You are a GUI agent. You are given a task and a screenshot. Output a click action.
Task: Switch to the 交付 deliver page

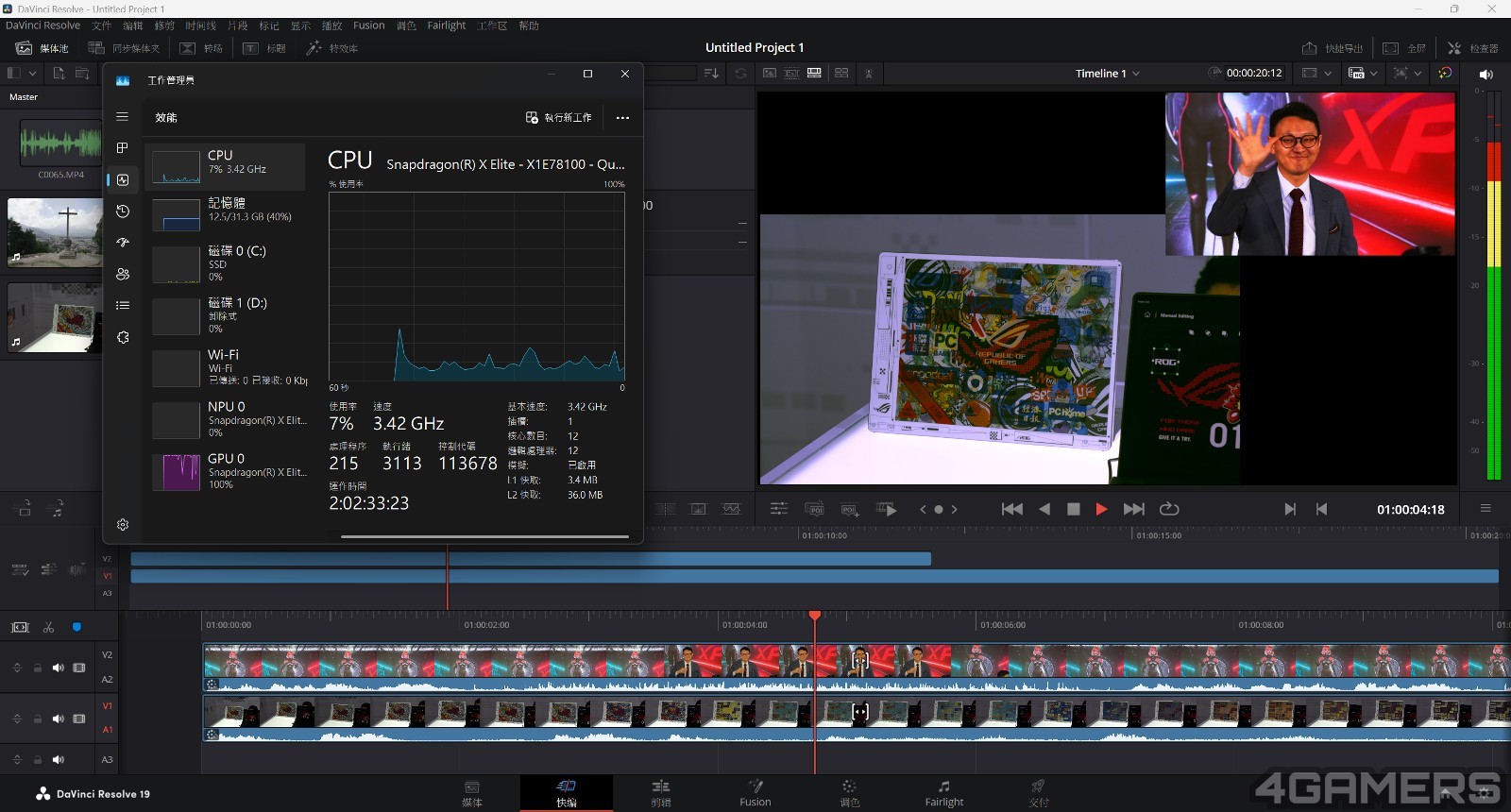tap(1039, 793)
